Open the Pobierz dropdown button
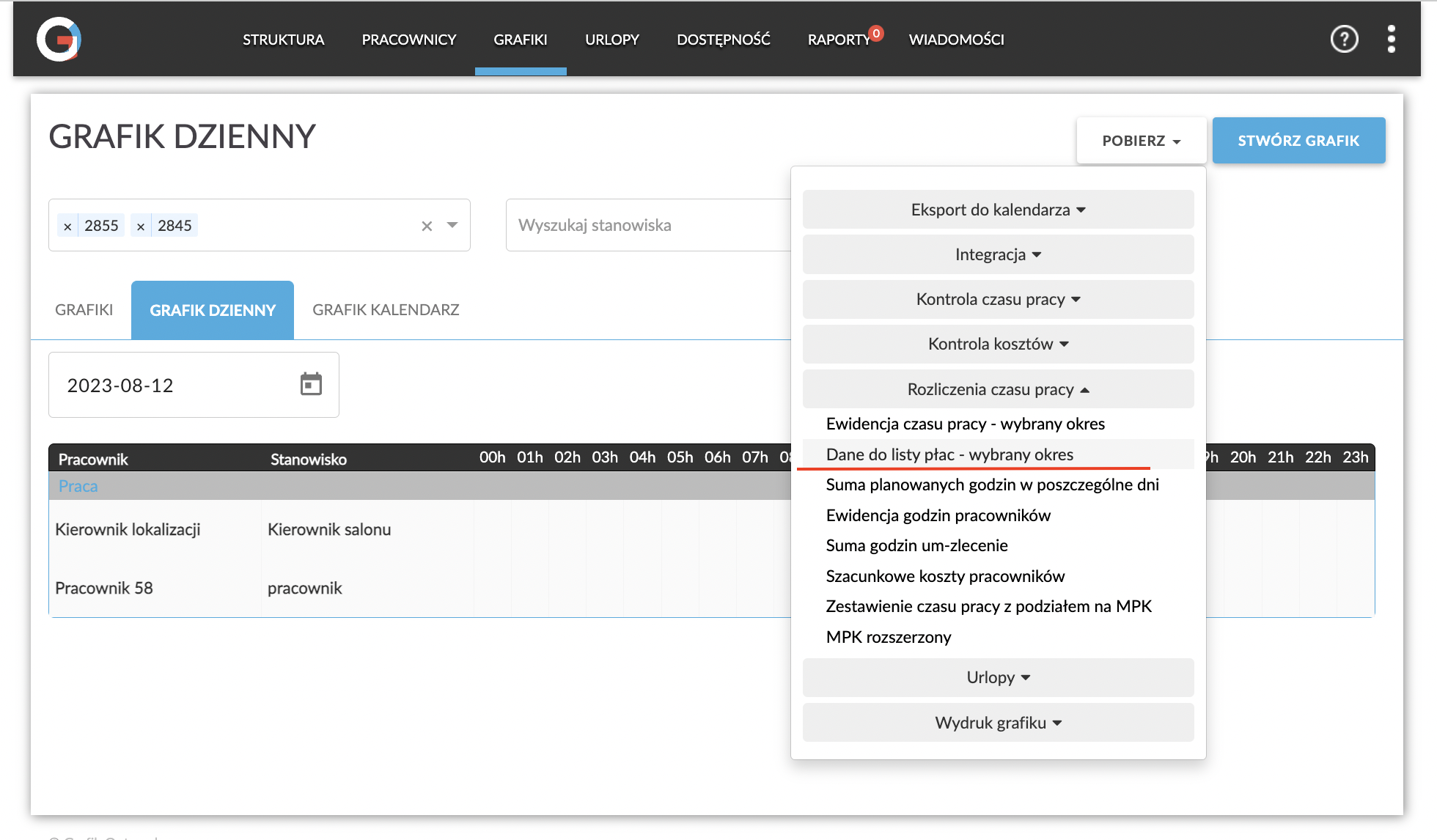Image resolution: width=1437 pixels, height=840 pixels. (x=1141, y=141)
